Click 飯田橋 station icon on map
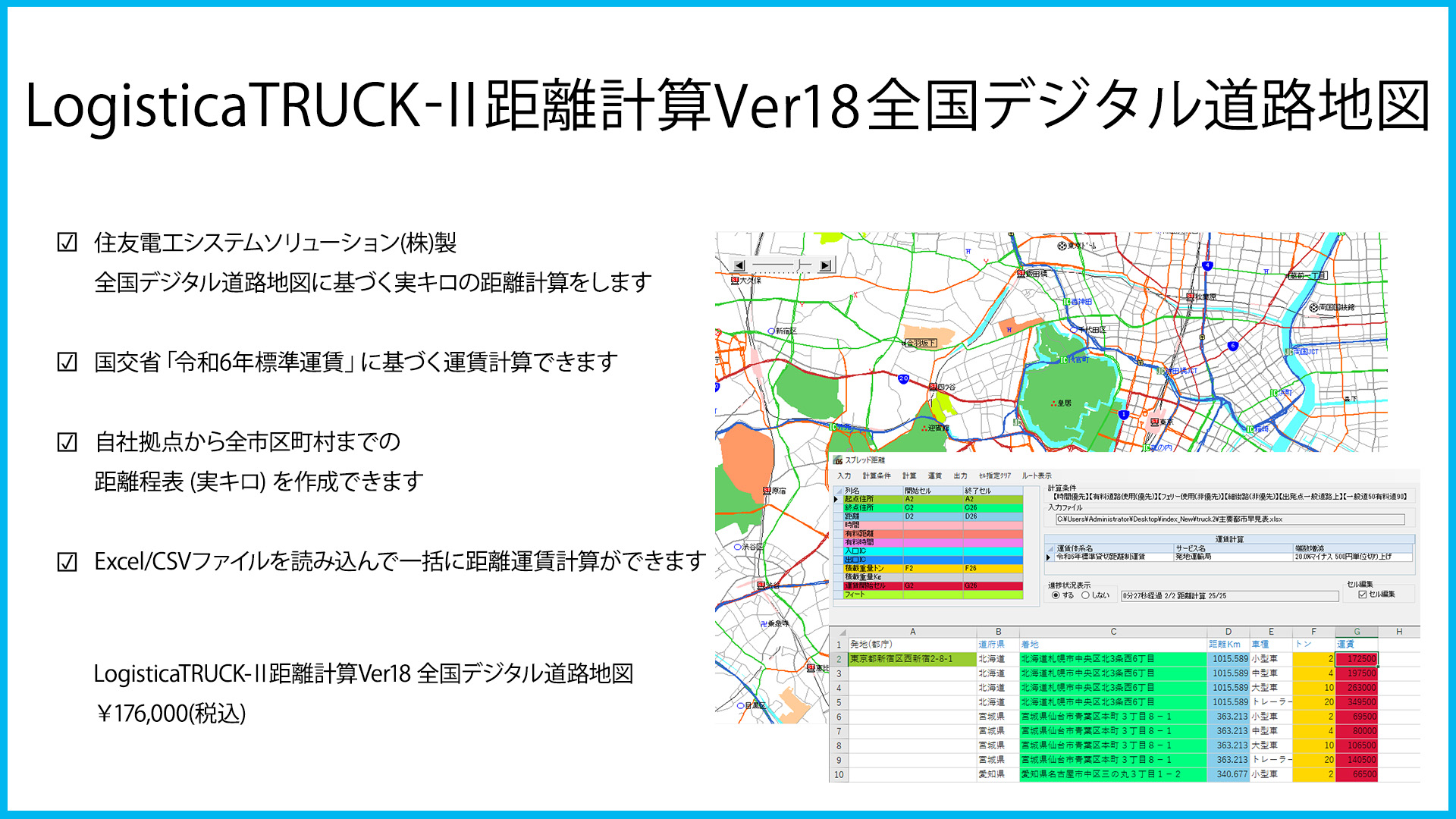Image resolution: width=1456 pixels, height=819 pixels. click(x=1021, y=274)
